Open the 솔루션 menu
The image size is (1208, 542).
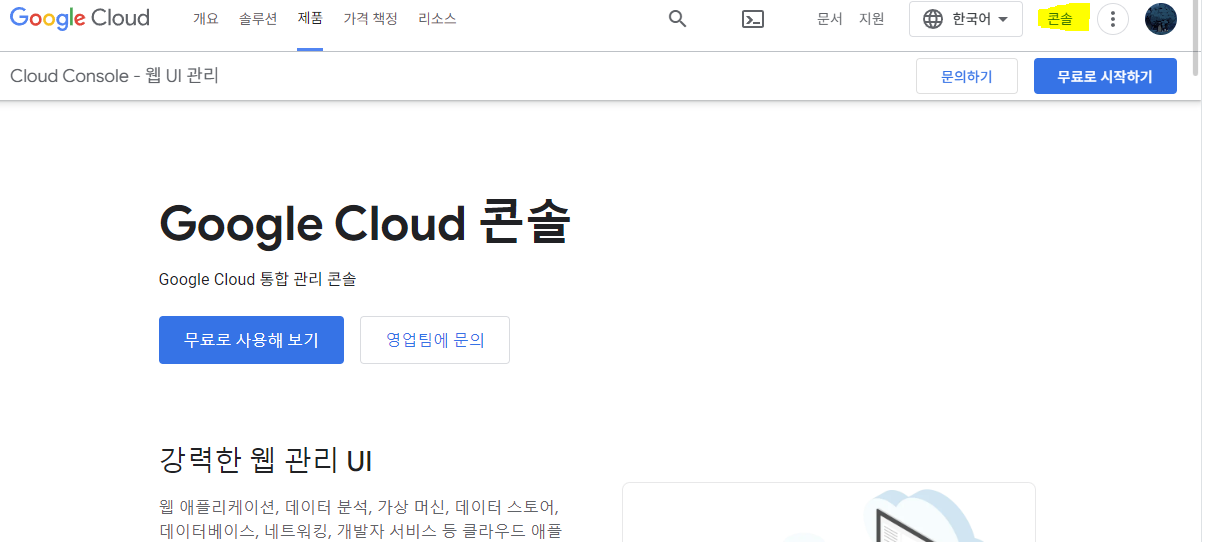(258, 19)
